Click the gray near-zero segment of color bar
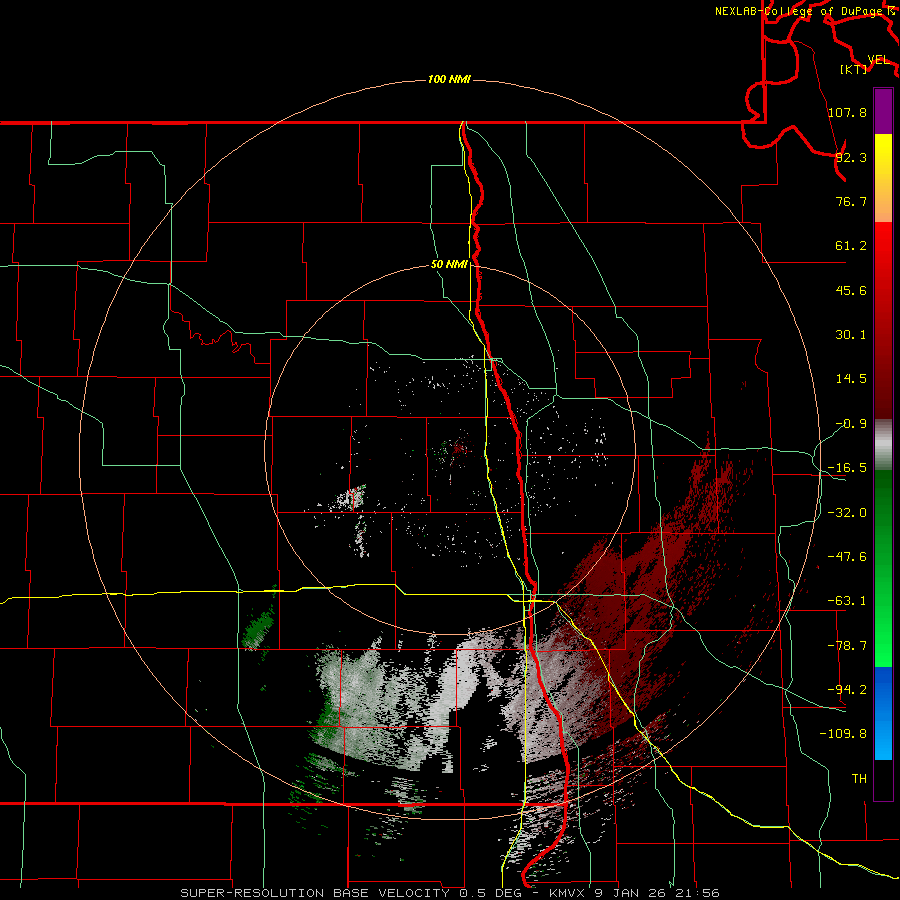The width and height of the screenshot is (900, 900). pos(883,445)
